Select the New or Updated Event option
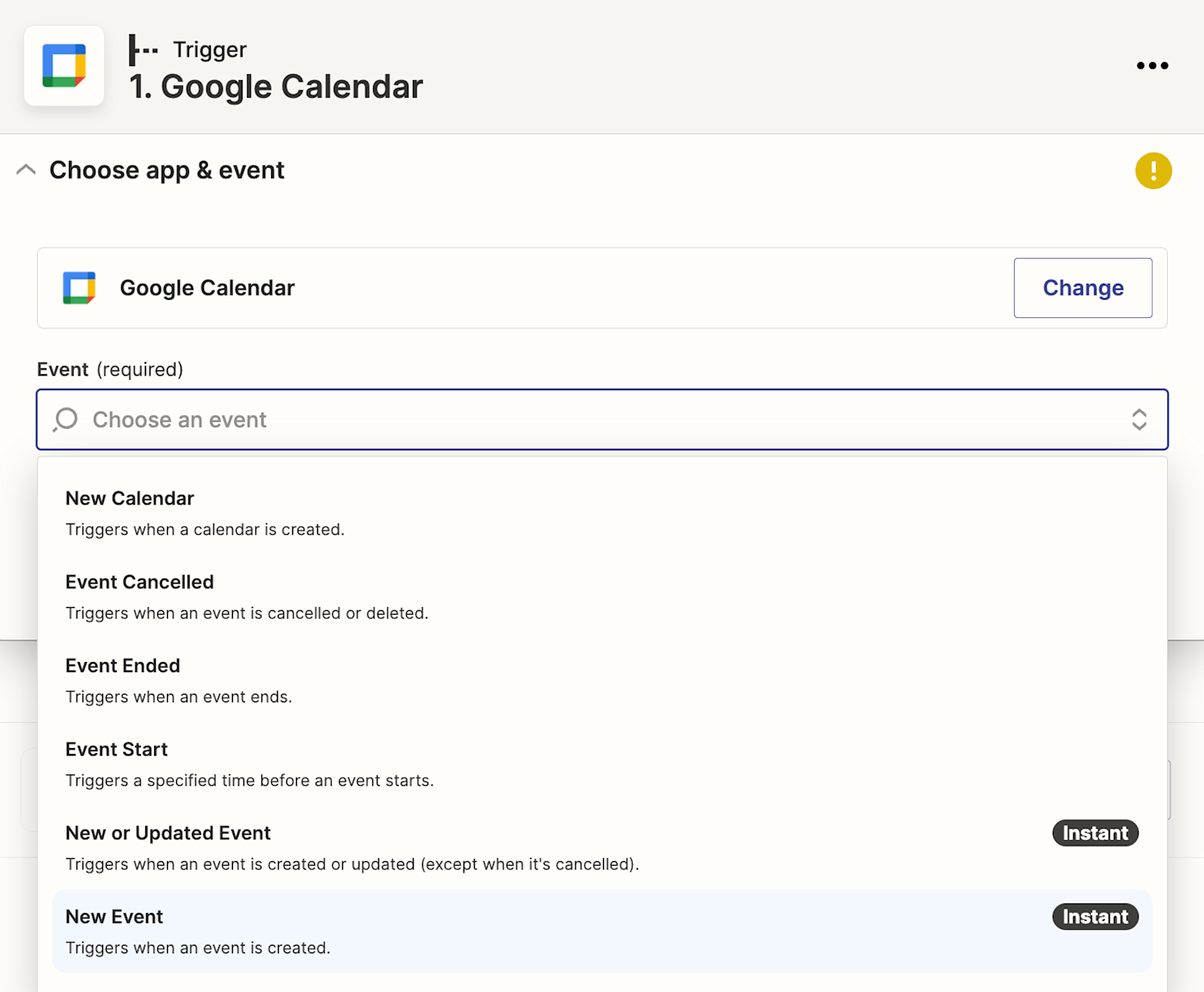Screen dimensions: 1204x992 602,848
